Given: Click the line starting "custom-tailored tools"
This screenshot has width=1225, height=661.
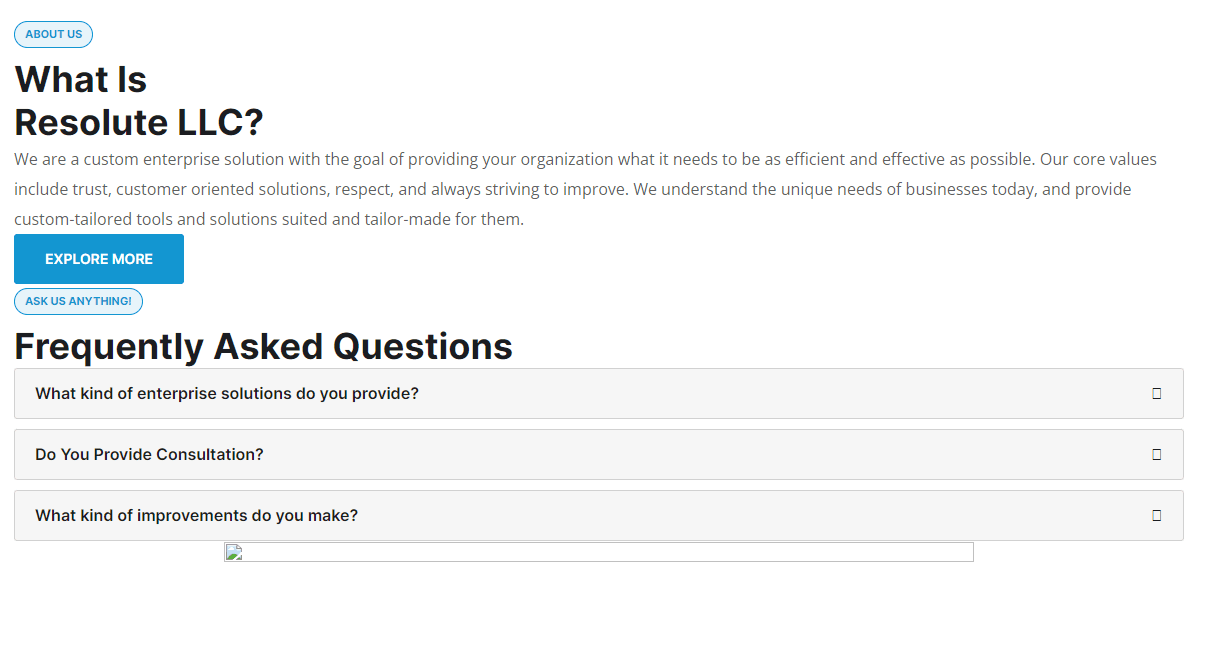Looking at the screenshot, I should [x=269, y=219].
